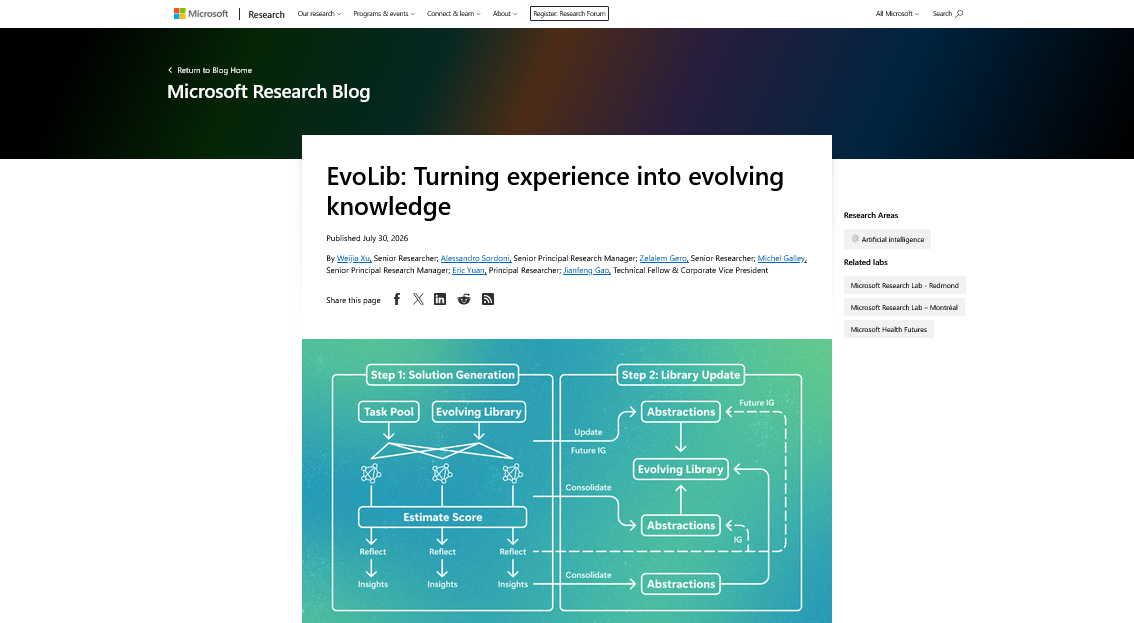Expand the Programs & events menu
Viewport: 1134px width, 623px height.
point(384,14)
